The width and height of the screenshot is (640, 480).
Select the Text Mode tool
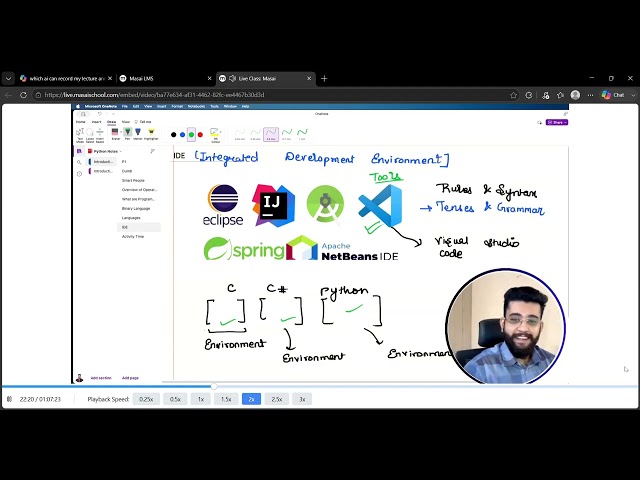[80, 134]
